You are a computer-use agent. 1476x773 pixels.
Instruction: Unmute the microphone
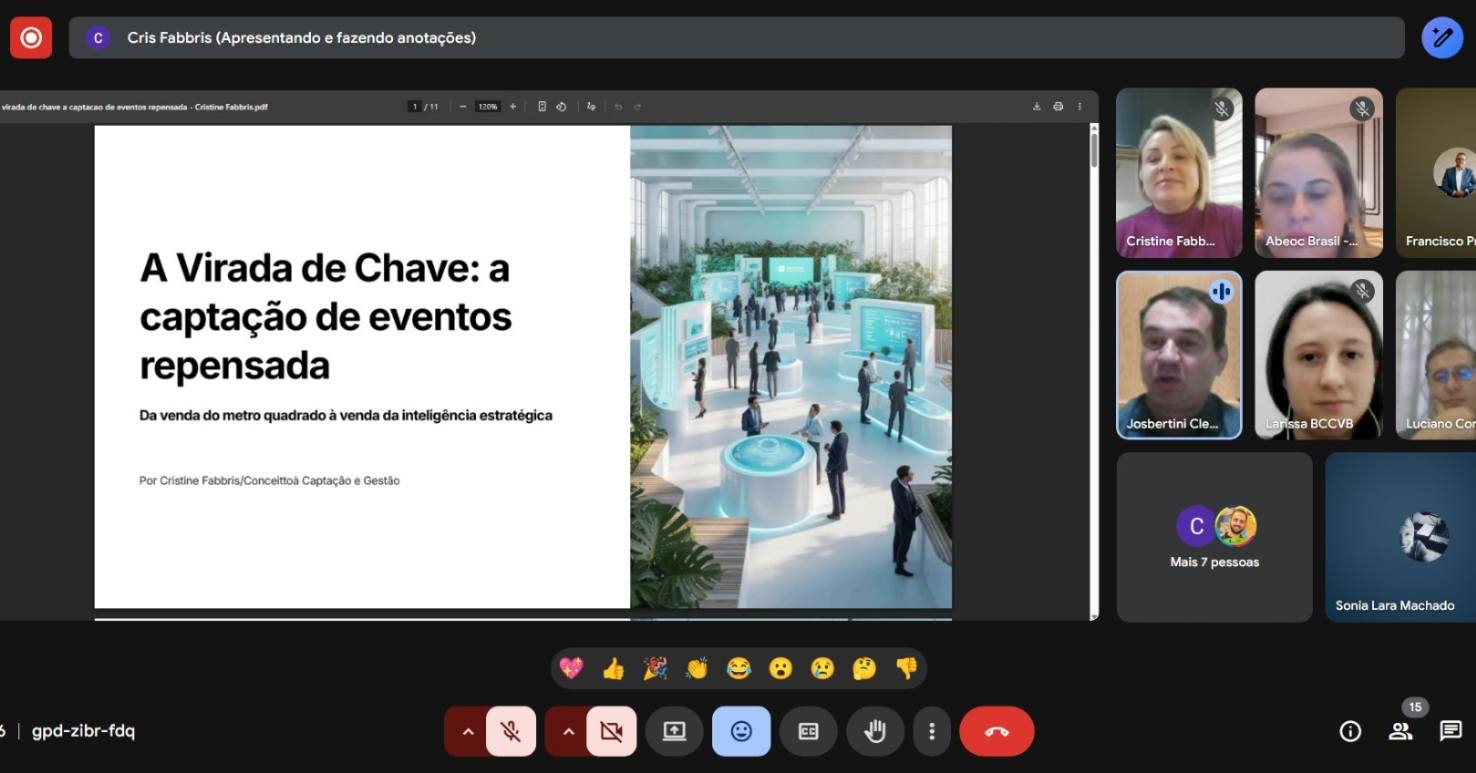coord(511,731)
